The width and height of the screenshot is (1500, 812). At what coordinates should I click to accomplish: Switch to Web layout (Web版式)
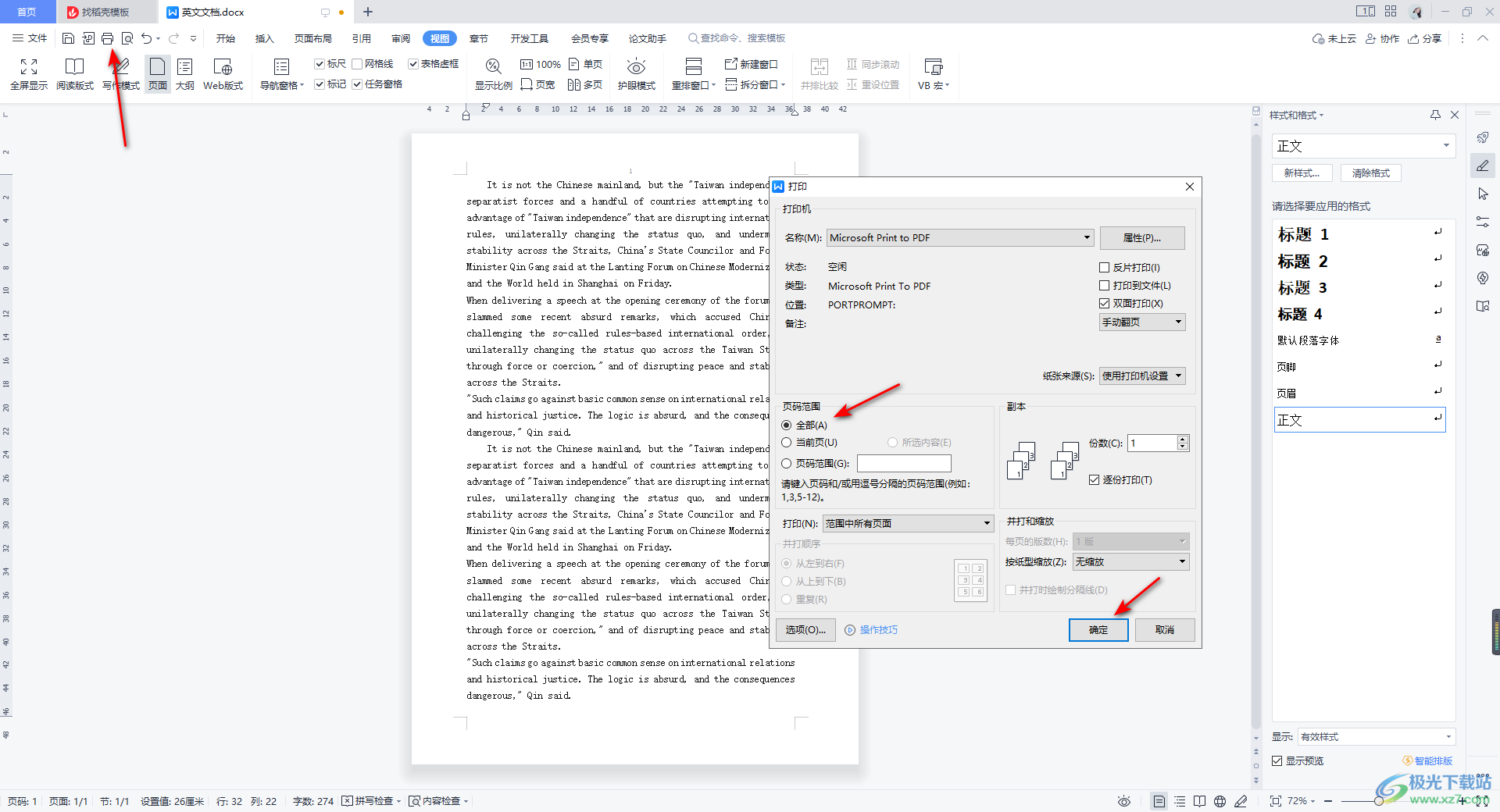click(x=223, y=74)
